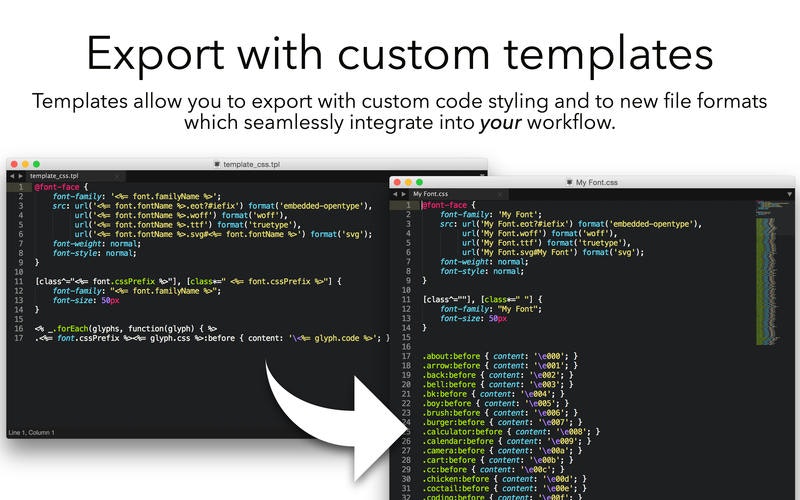Click 'font-style: normal;' in My Font.css window
This screenshot has height=500, width=800.
(482, 271)
